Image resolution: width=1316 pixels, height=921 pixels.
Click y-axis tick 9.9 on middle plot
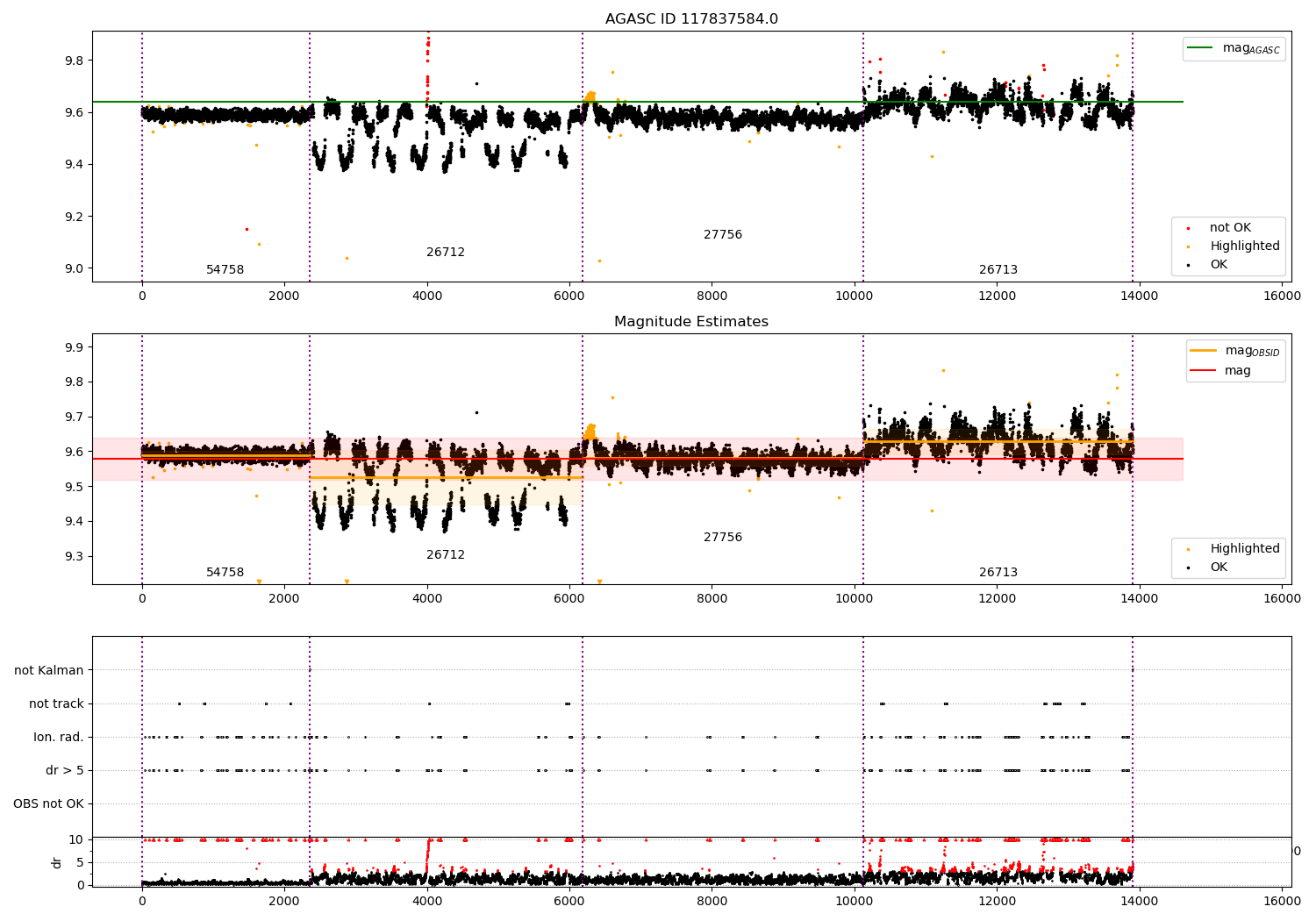74,348
